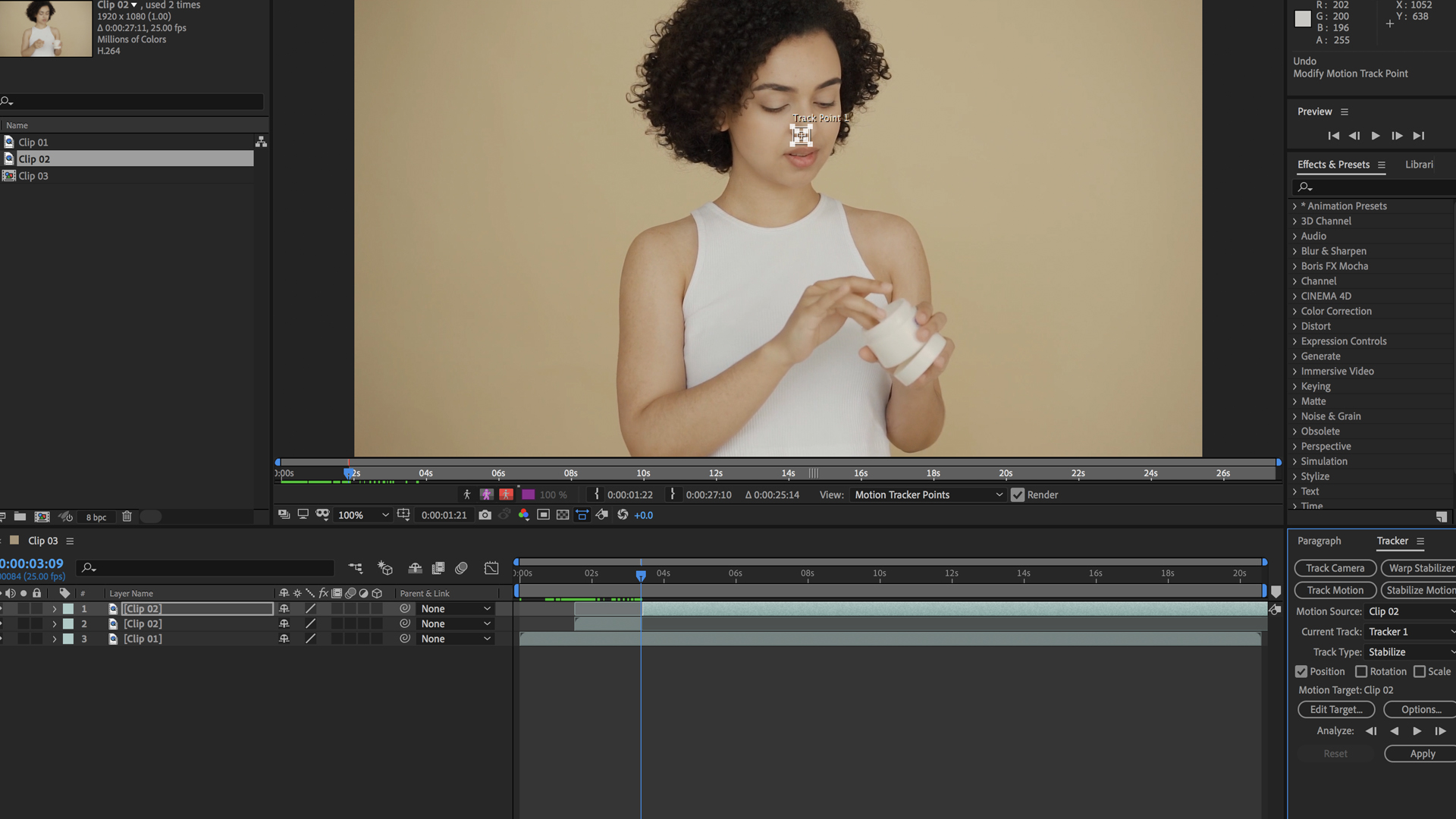1456x819 pixels.
Task: Open the Graph Editor in the timeline
Action: pos(491,567)
